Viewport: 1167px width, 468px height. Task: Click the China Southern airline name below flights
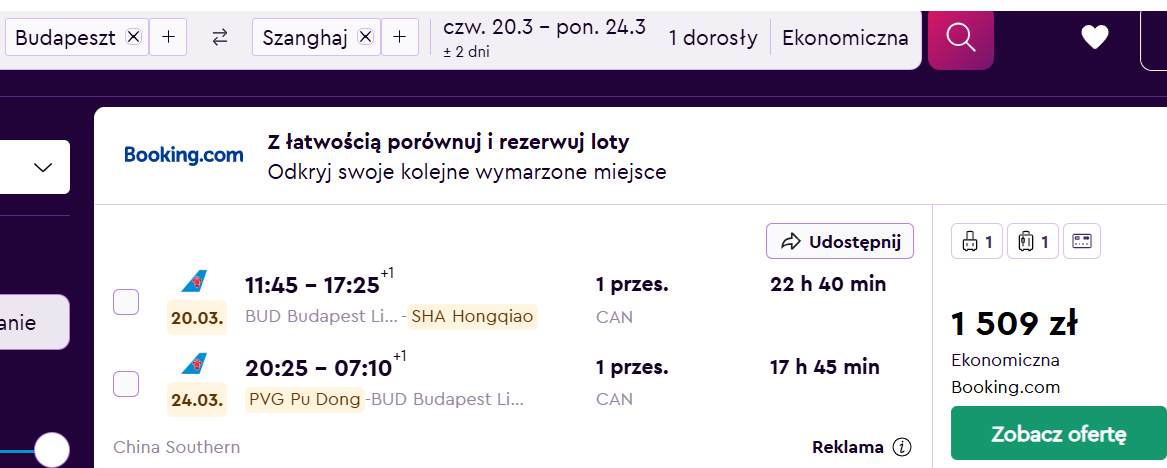(176, 447)
